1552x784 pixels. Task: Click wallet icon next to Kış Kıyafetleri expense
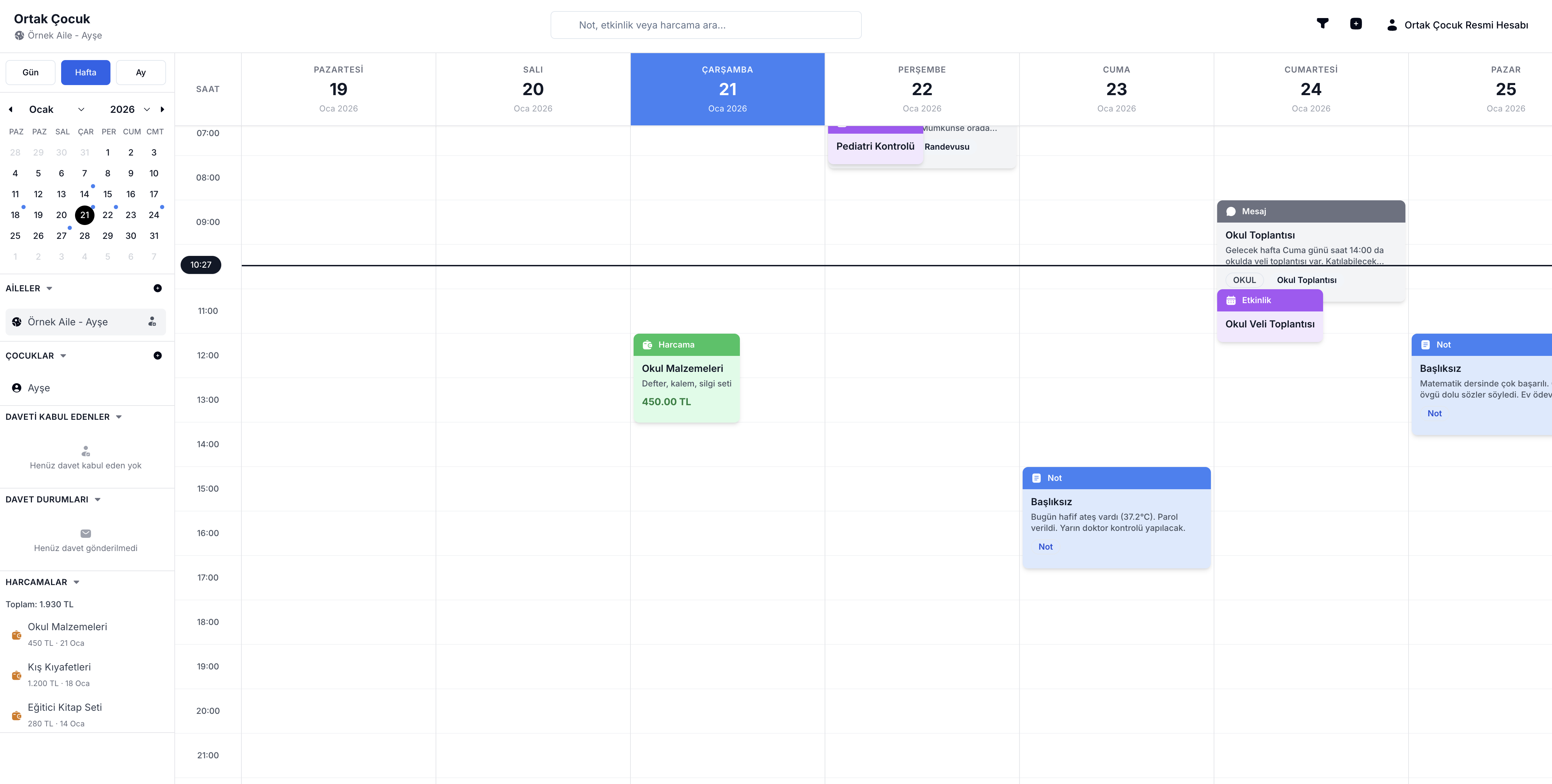click(17, 675)
